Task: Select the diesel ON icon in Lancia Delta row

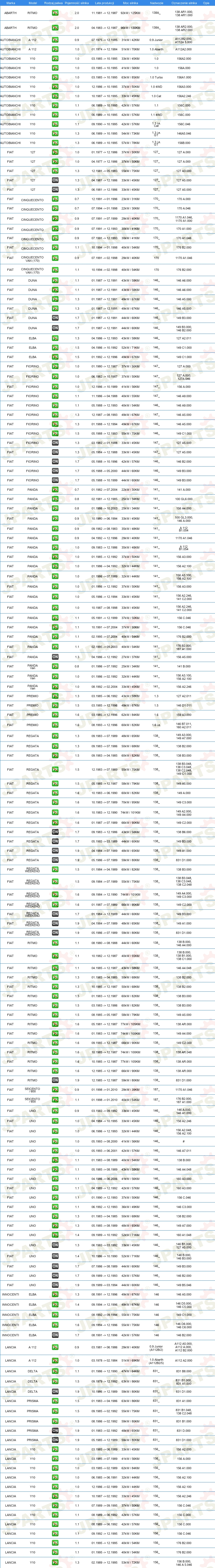Action: tap(55, 1392)
